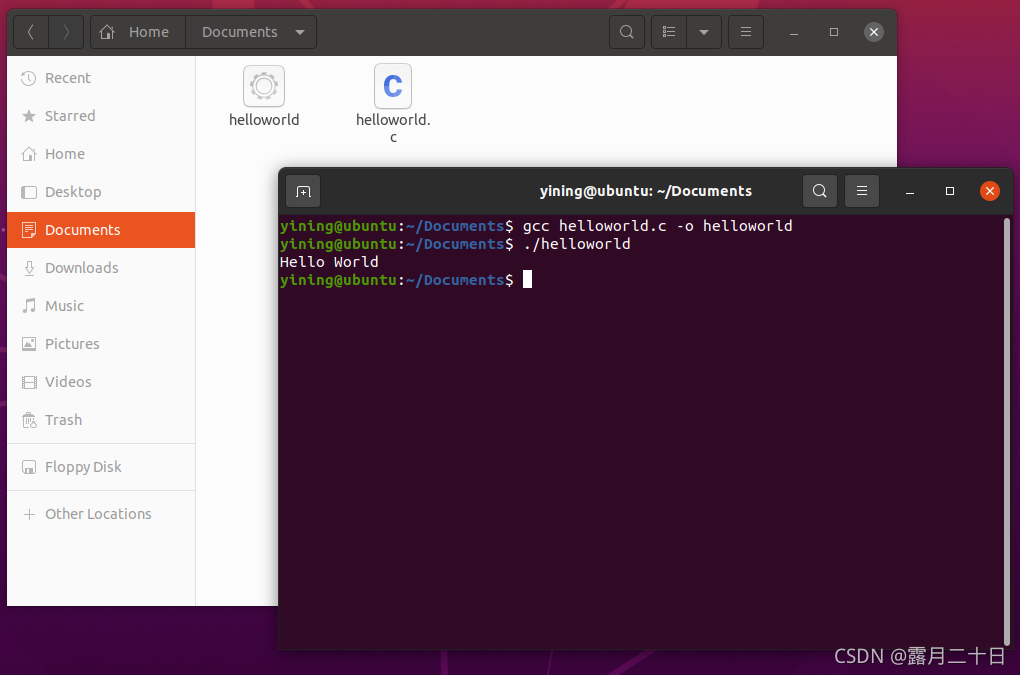1020x675 pixels.
Task: Open Floppy Disk in the sidebar
Action: pos(101,467)
